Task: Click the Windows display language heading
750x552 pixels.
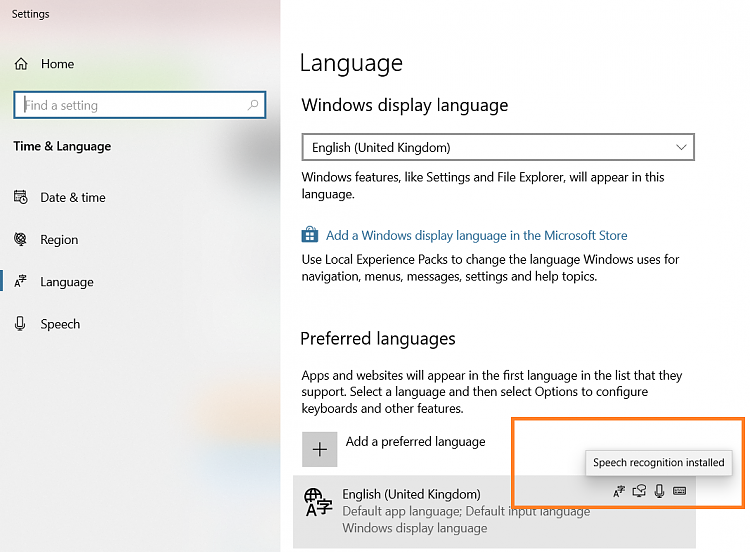Action: pos(405,105)
